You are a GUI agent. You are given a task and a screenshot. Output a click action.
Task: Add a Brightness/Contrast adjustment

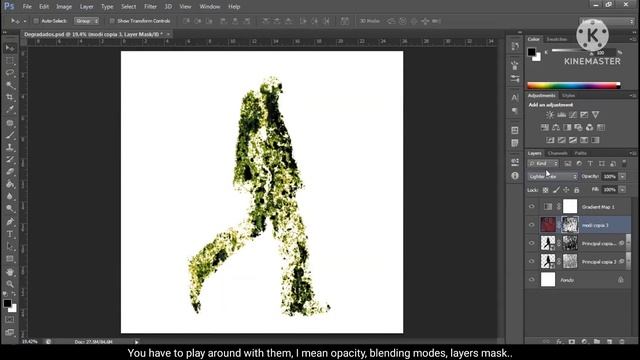(550, 115)
